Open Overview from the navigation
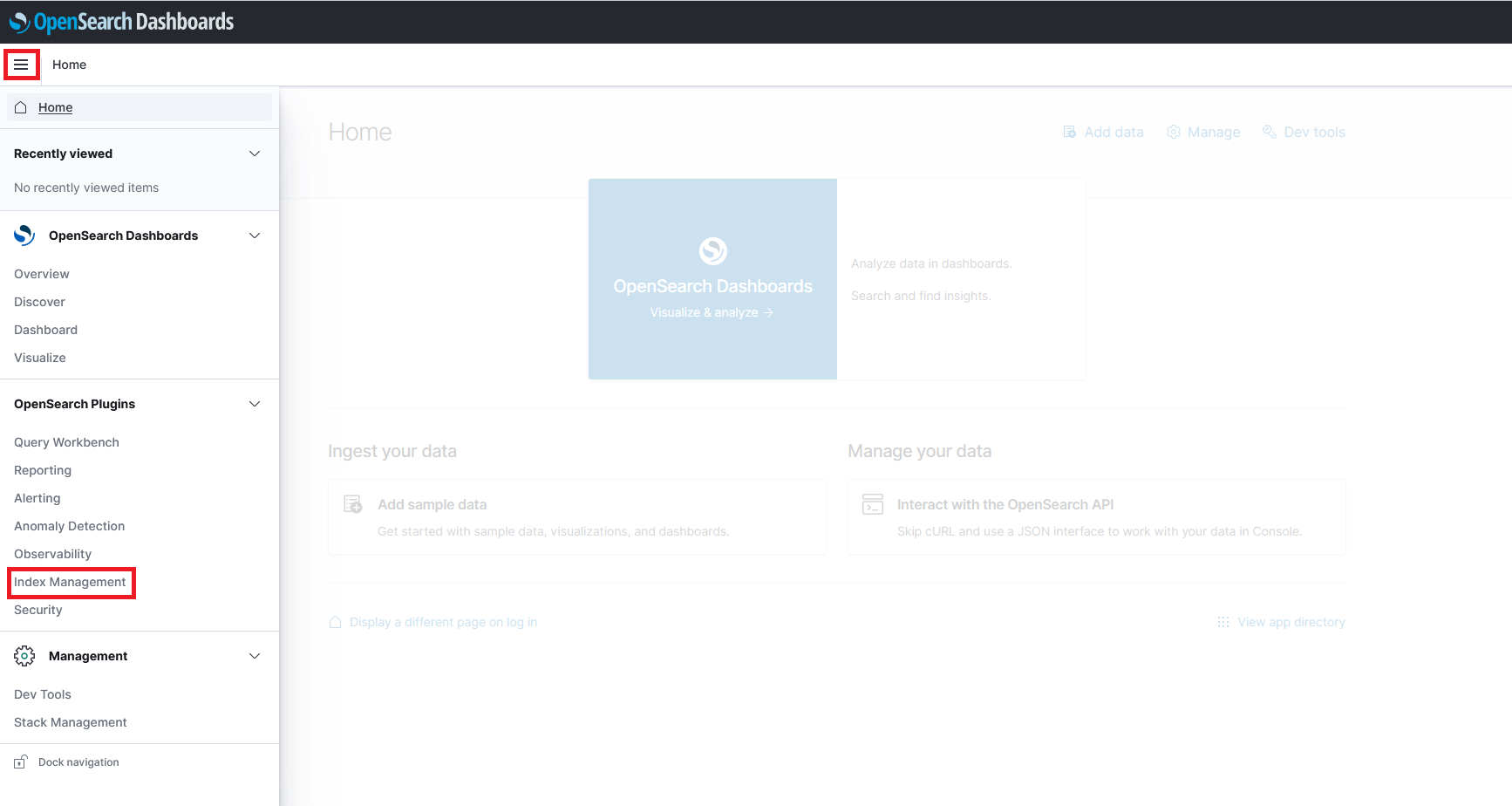The width and height of the screenshot is (1512, 806). coord(42,274)
